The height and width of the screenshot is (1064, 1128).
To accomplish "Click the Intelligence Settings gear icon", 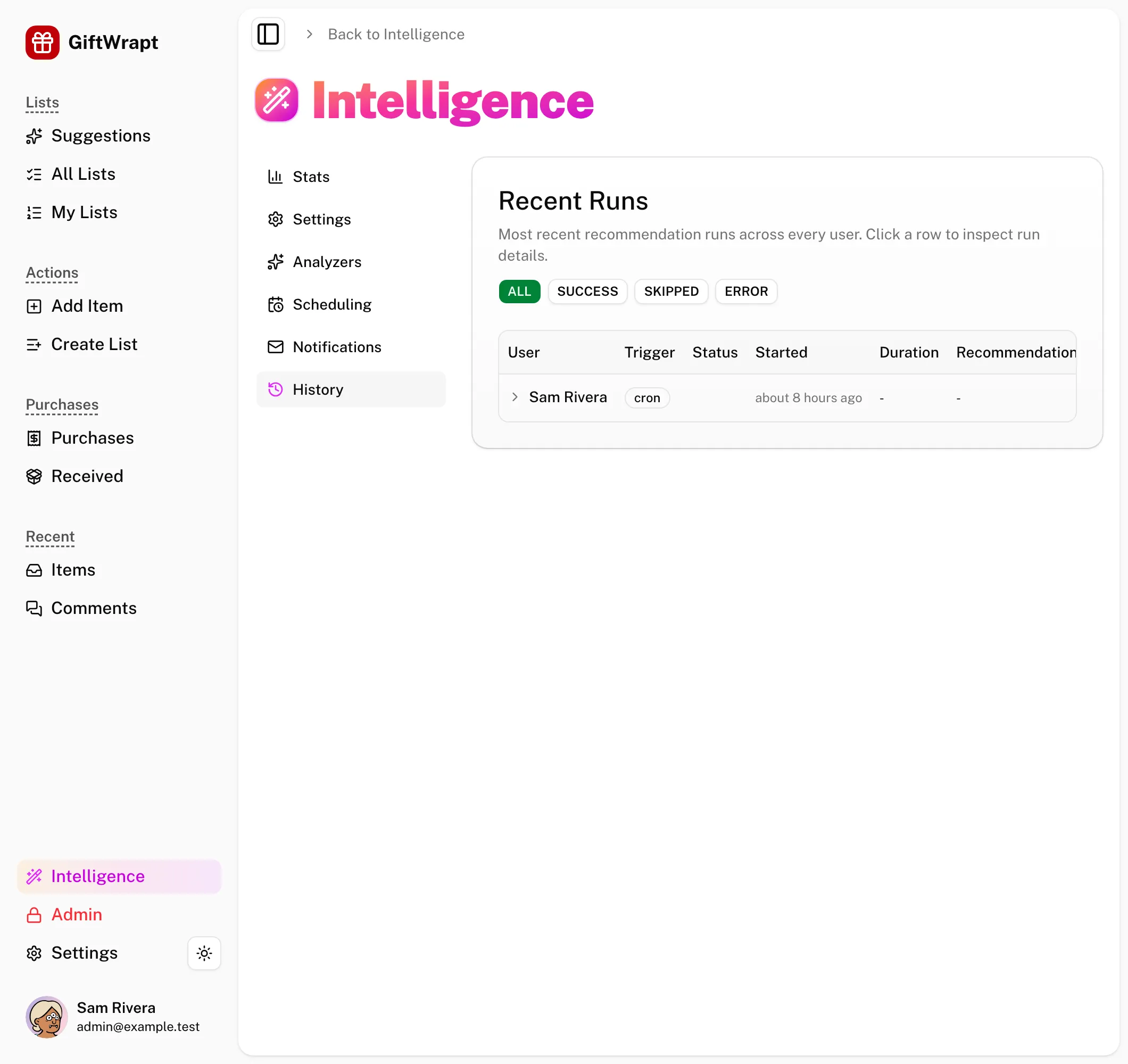I will (275, 220).
